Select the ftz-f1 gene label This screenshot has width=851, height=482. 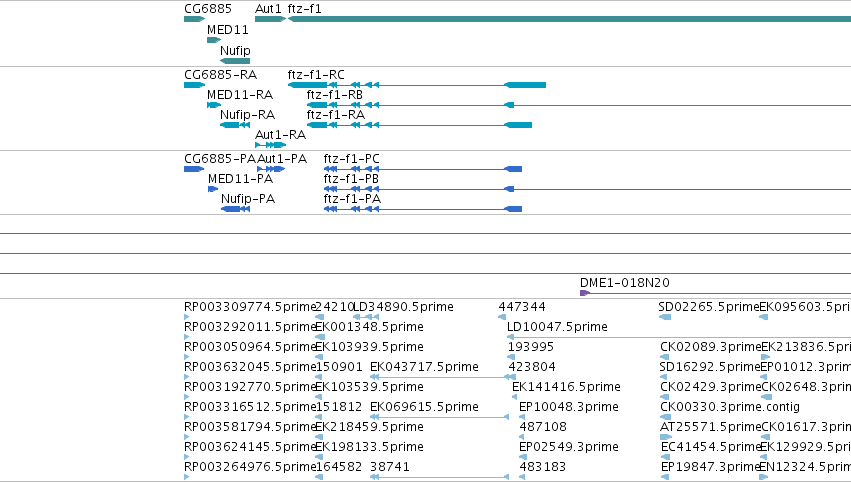(x=304, y=9)
